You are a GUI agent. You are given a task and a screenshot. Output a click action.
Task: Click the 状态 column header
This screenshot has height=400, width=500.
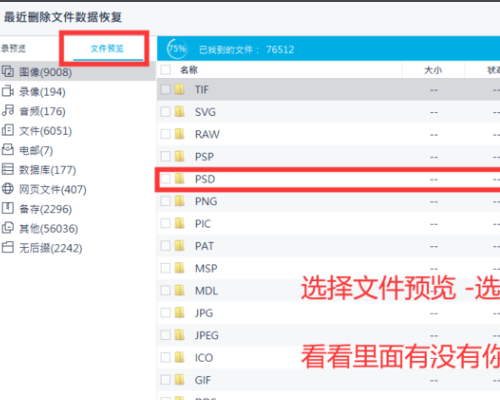point(494,70)
